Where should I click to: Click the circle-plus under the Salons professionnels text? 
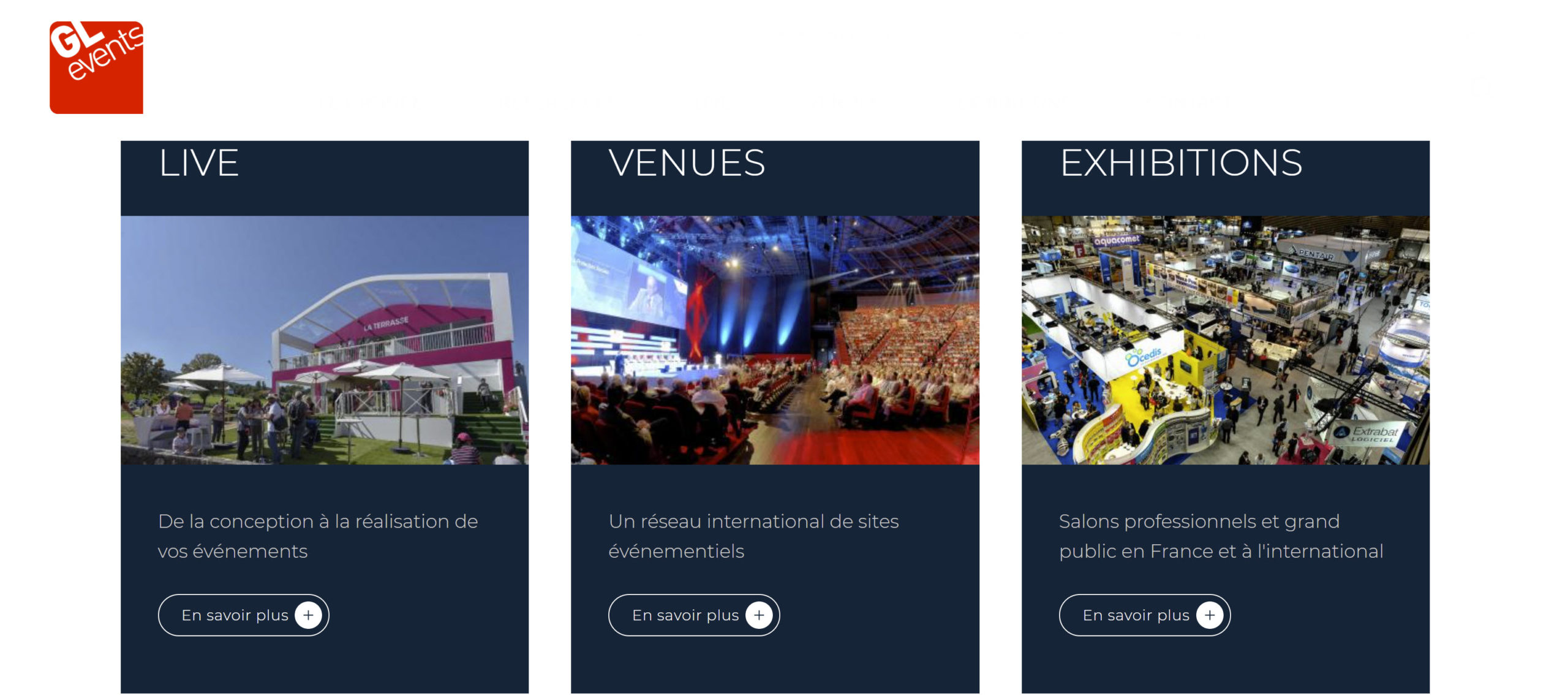click(1210, 615)
